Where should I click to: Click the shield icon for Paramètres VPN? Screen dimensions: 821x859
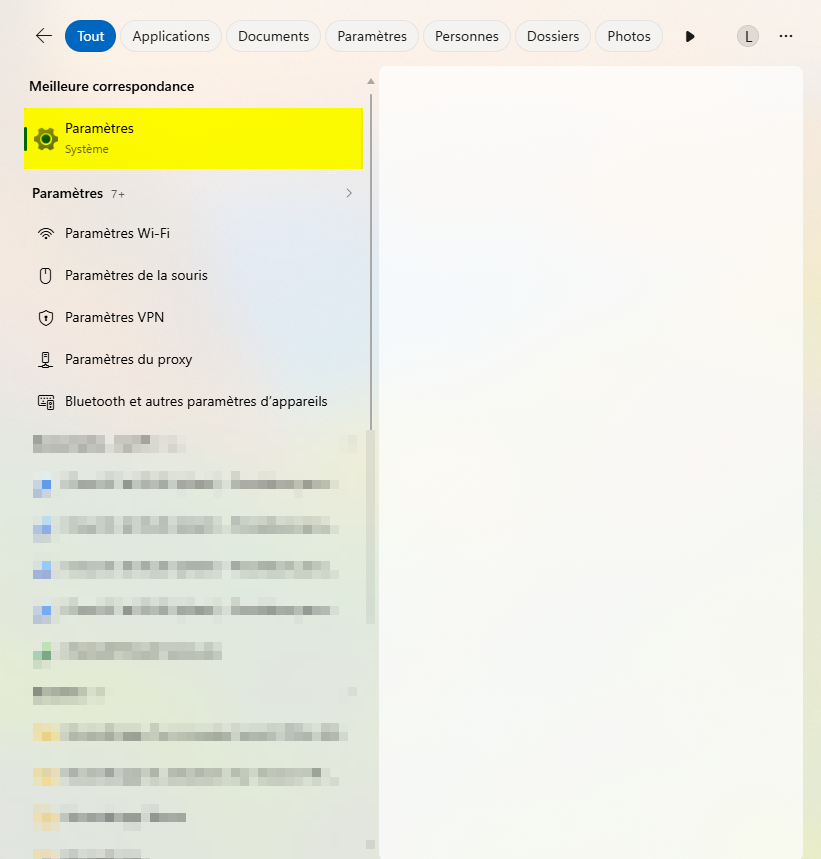pyautogui.click(x=46, y=318)
